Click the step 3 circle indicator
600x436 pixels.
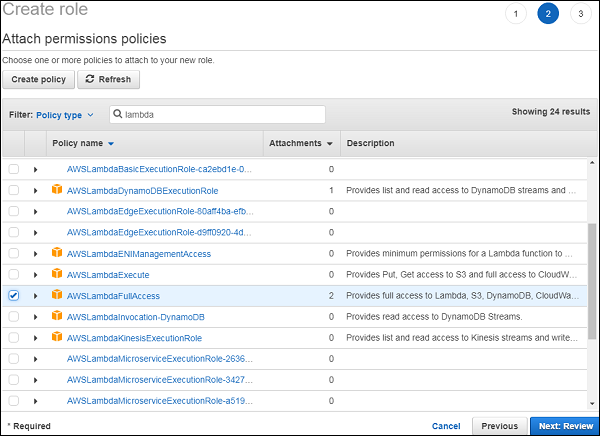click(x=579, y=13)
